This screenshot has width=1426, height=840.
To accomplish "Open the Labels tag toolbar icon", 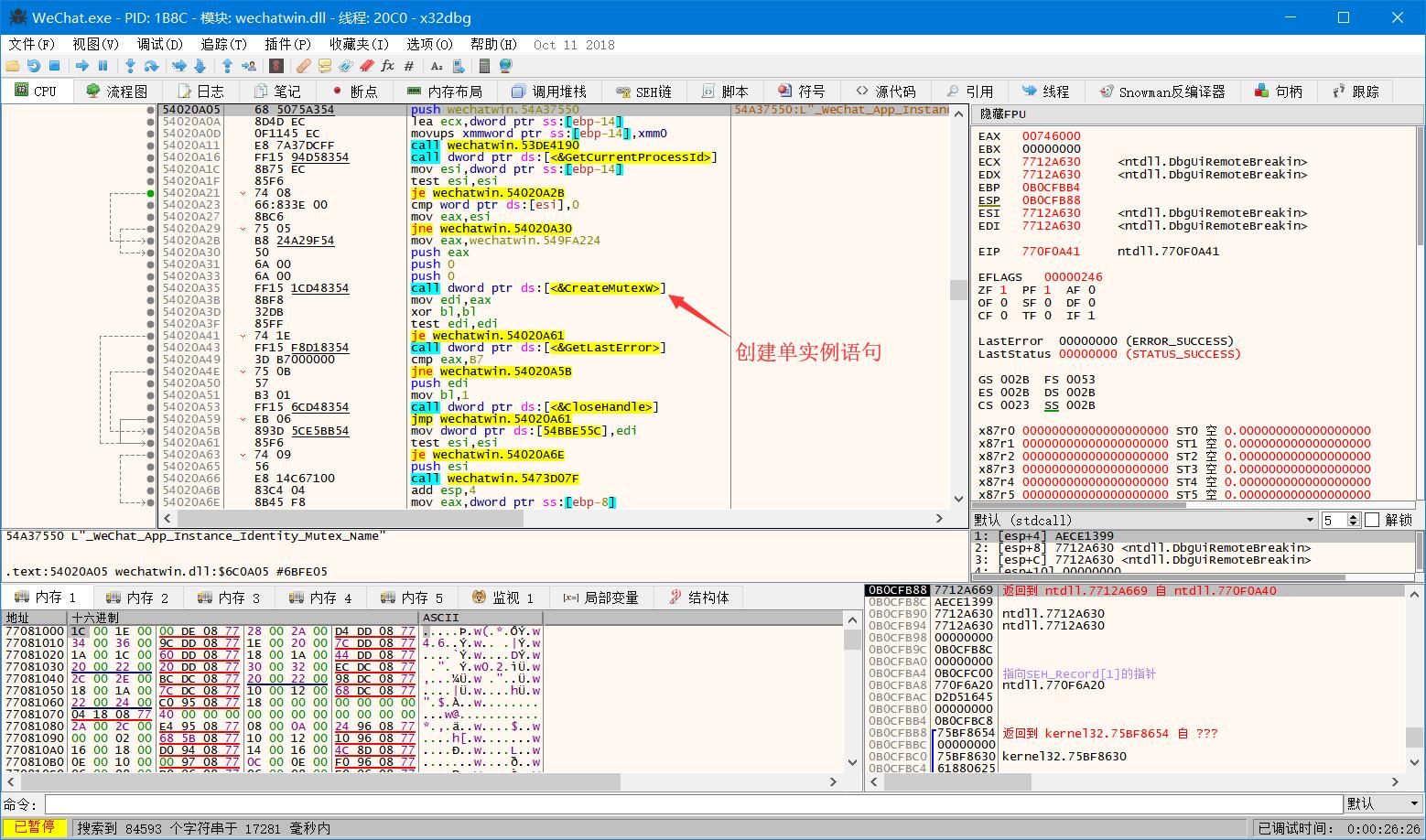I will click(x=345, y=66).
